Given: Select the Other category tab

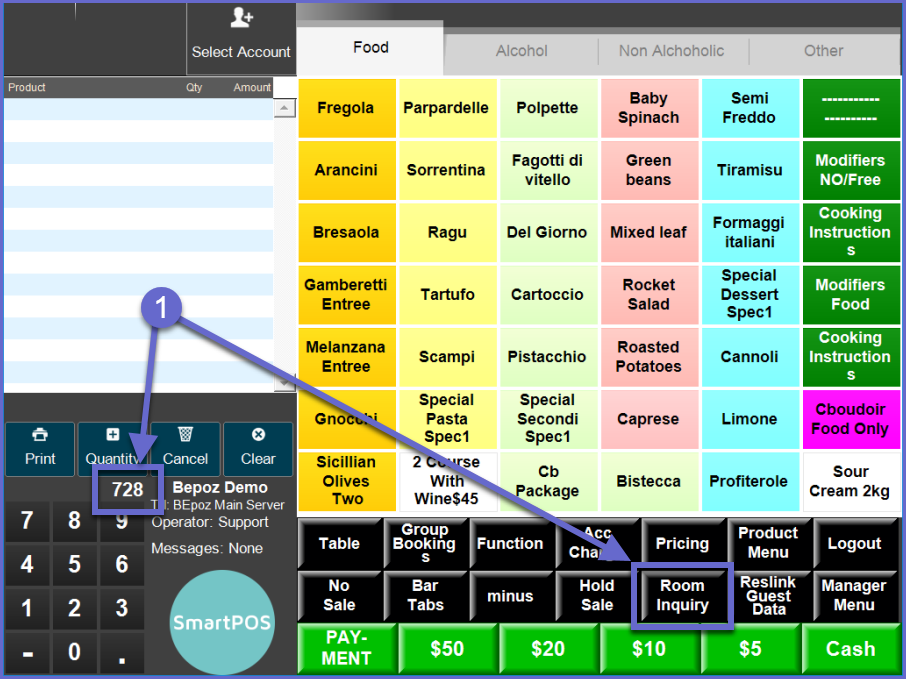Looking at the screenshot, I should tap(823, 51).
